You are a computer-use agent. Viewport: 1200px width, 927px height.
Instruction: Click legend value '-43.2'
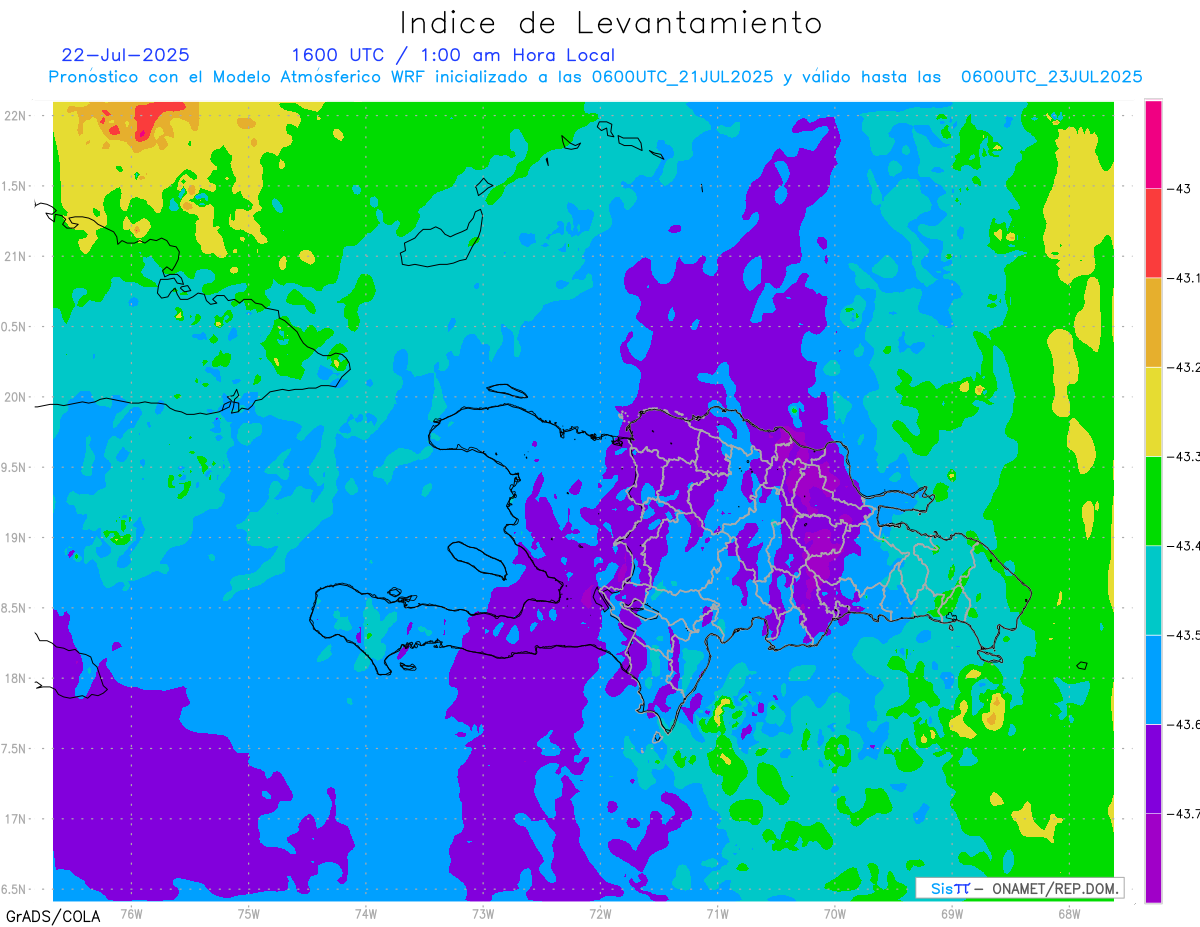tap(1183, 367)
